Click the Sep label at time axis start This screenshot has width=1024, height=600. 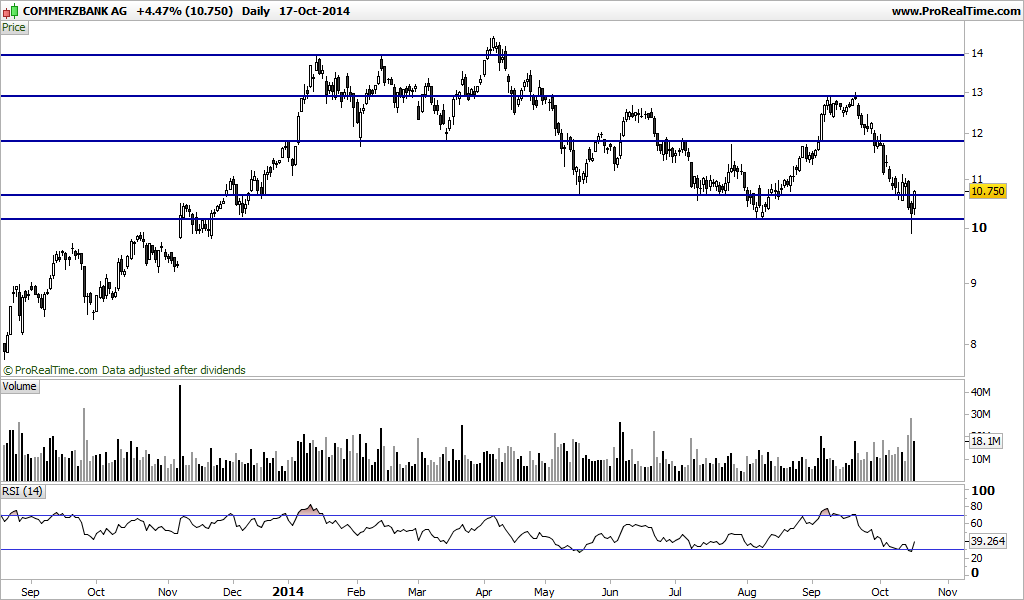pos(30,592)
